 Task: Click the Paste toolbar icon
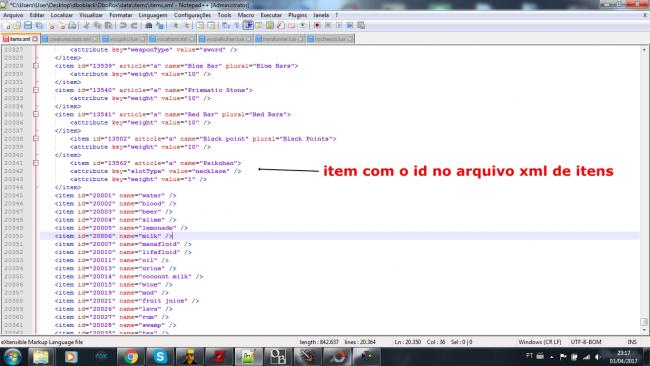[x=108, y=26]
